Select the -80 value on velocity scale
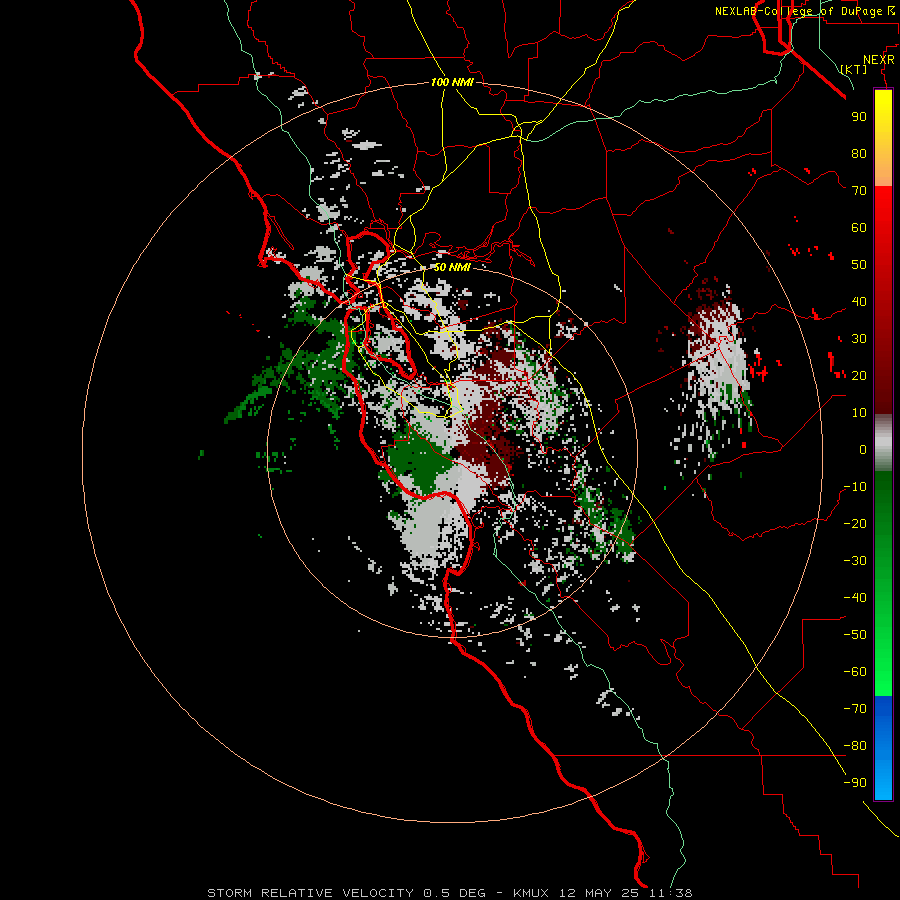Viewport: 900px width, 900px height. pyautogui.click(x=855, y=746)
